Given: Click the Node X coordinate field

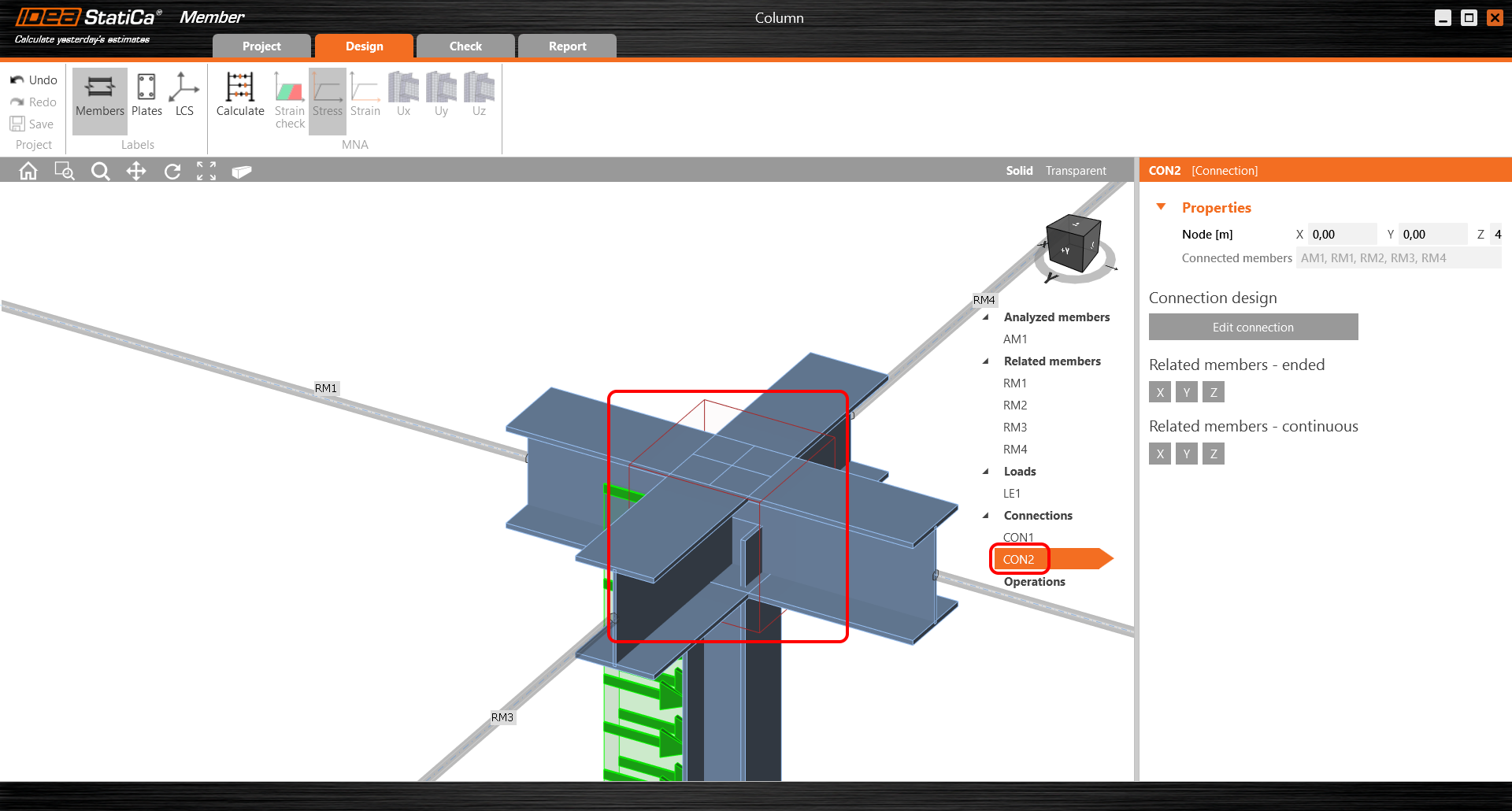Looking at the screenshot, I should pos(1341,235).
